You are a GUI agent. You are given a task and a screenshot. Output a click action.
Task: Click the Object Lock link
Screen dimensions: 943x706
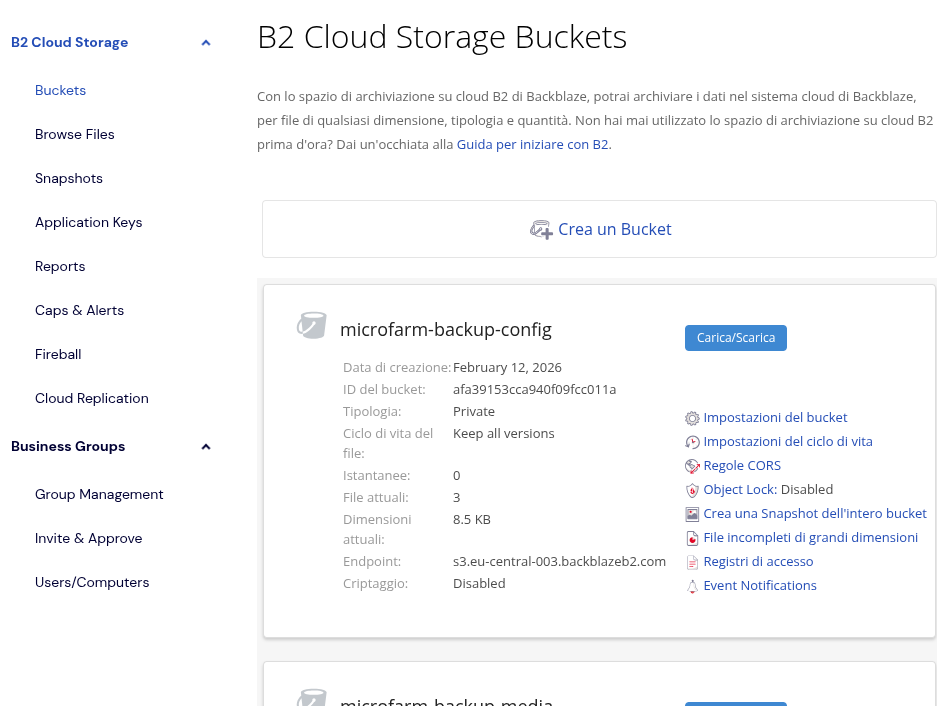pos(740,490)
